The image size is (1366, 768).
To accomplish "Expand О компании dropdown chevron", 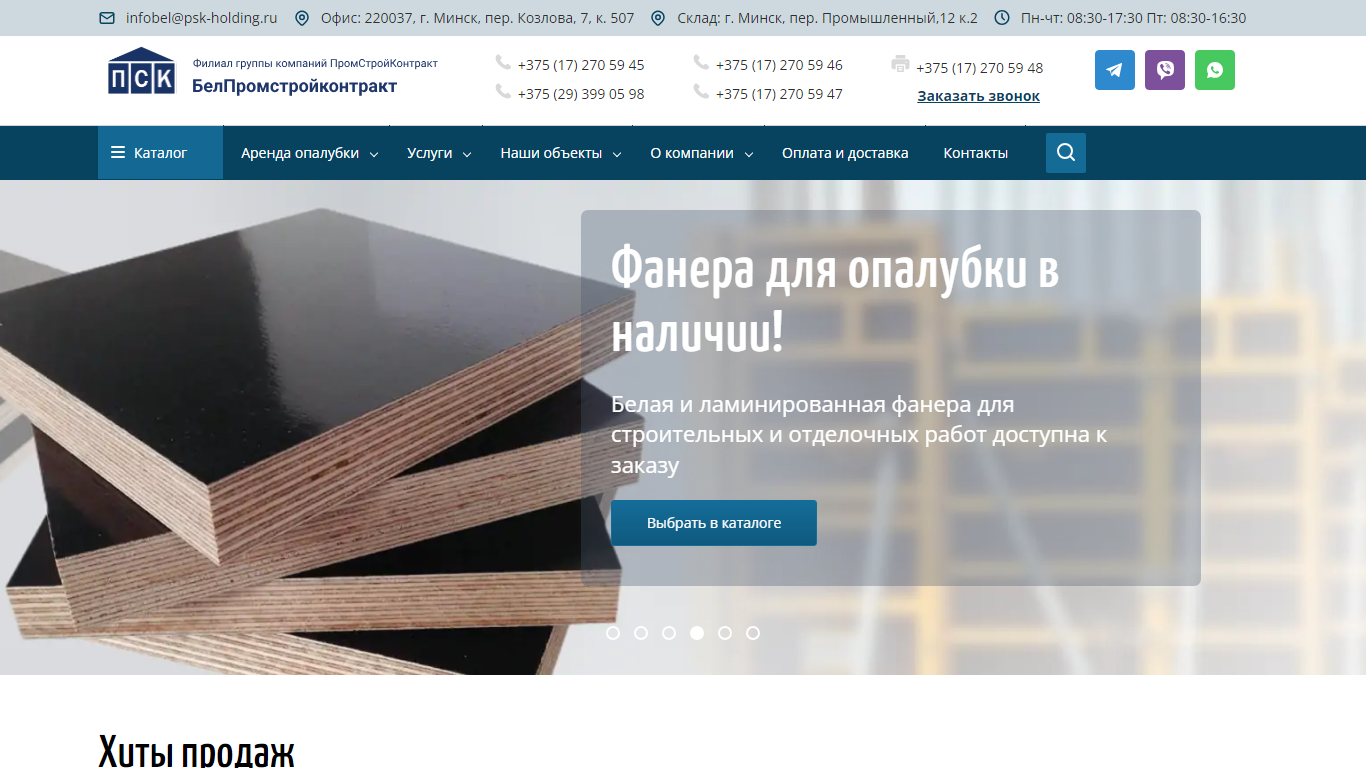I will pos(749,155).
